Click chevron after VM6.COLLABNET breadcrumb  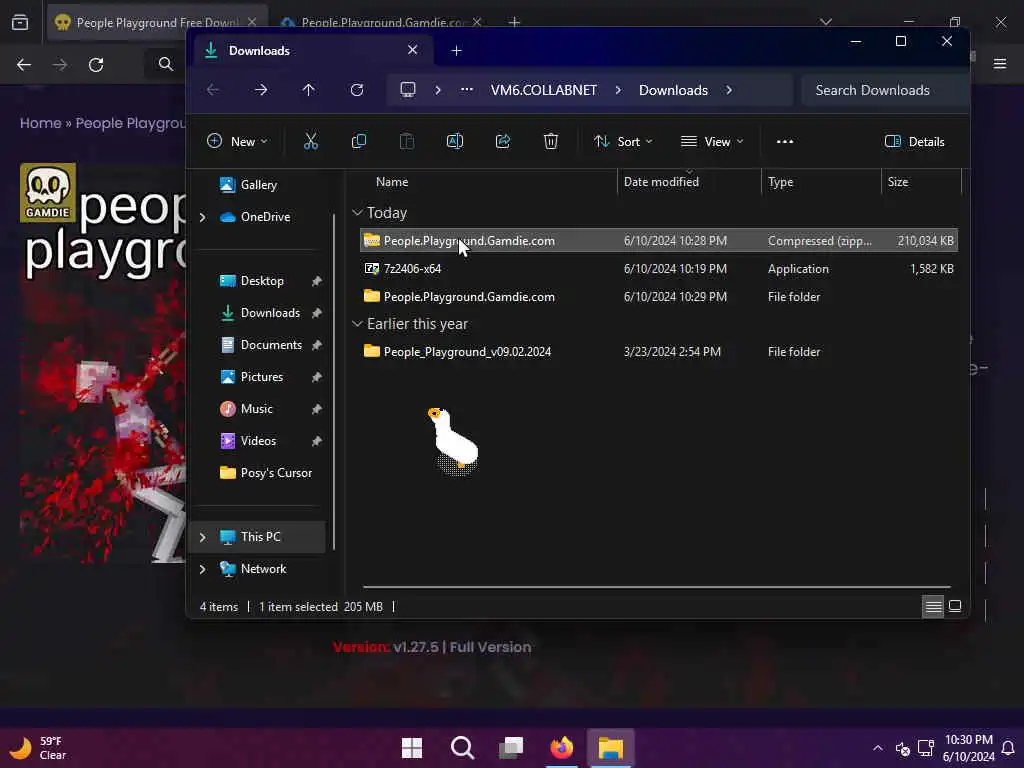pyautogui.click(x=618, y=90)
